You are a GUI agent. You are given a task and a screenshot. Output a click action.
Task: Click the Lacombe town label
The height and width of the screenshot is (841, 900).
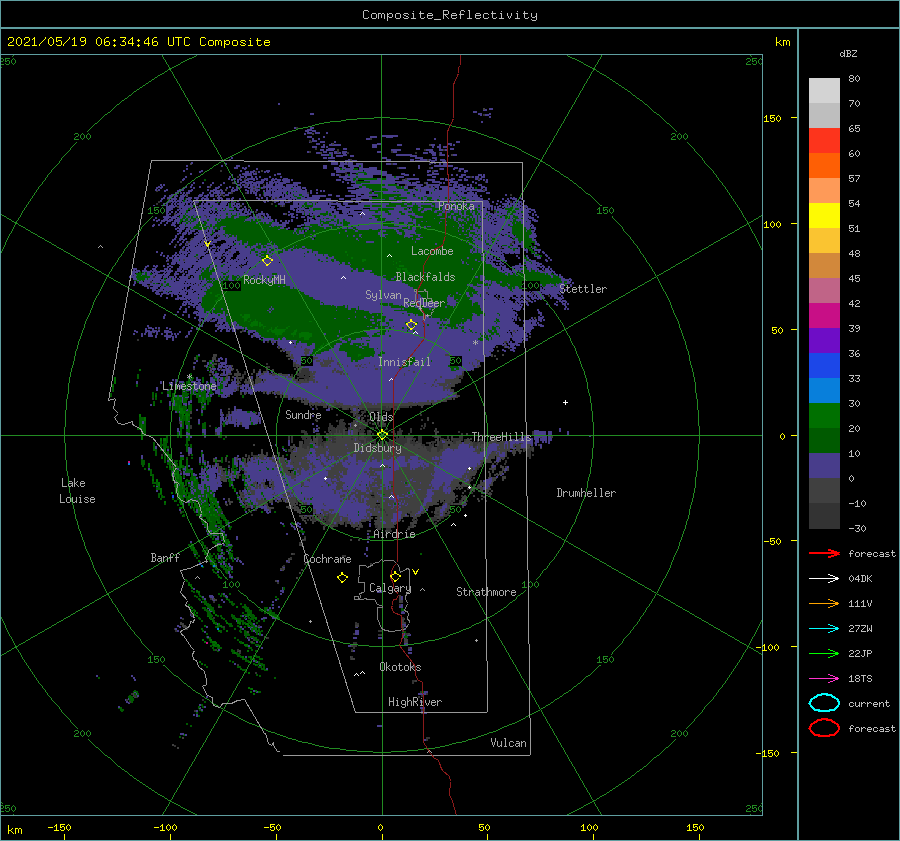click(x=432, y=251)
